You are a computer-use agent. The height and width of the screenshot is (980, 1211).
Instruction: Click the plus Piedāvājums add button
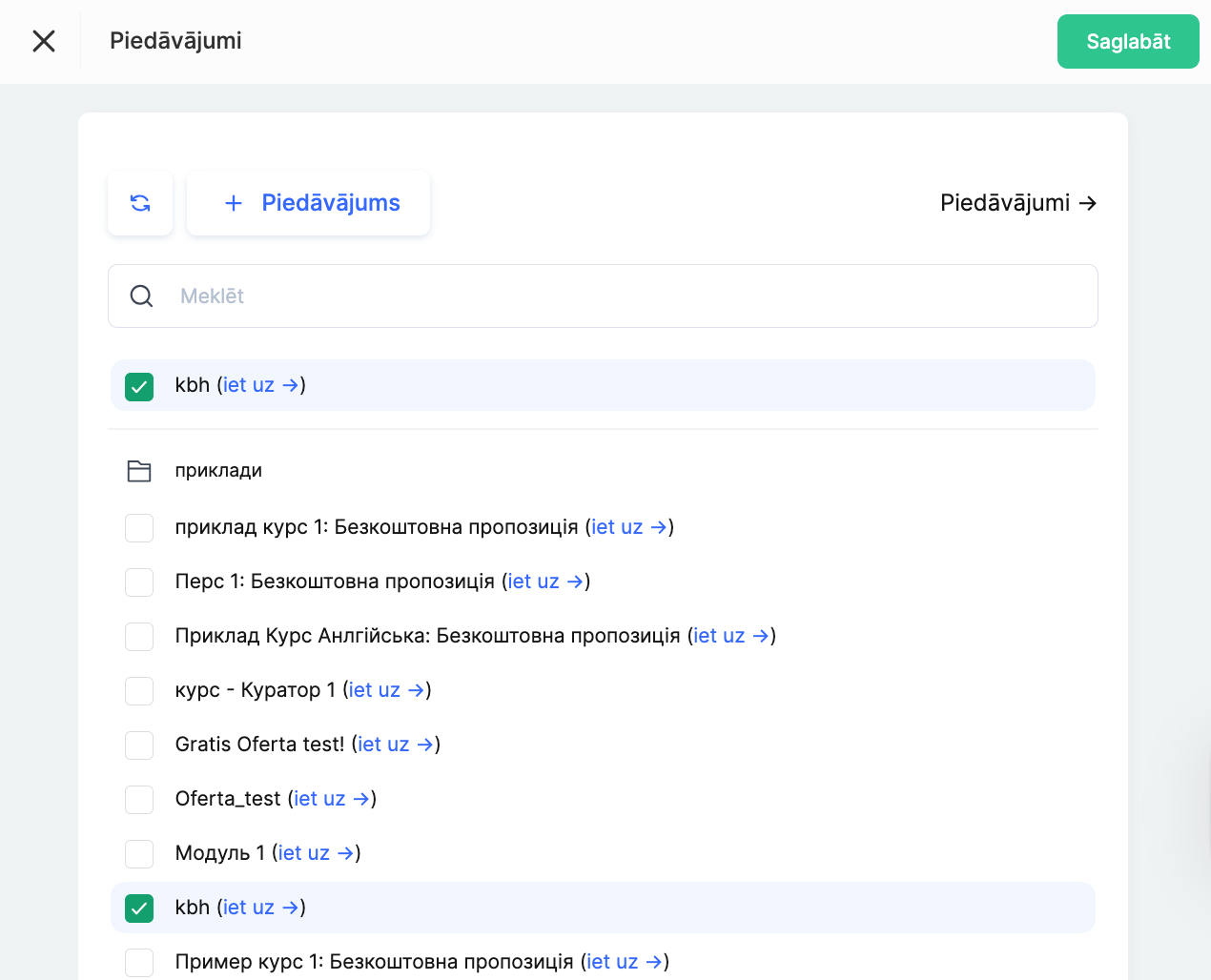point(309,203)
